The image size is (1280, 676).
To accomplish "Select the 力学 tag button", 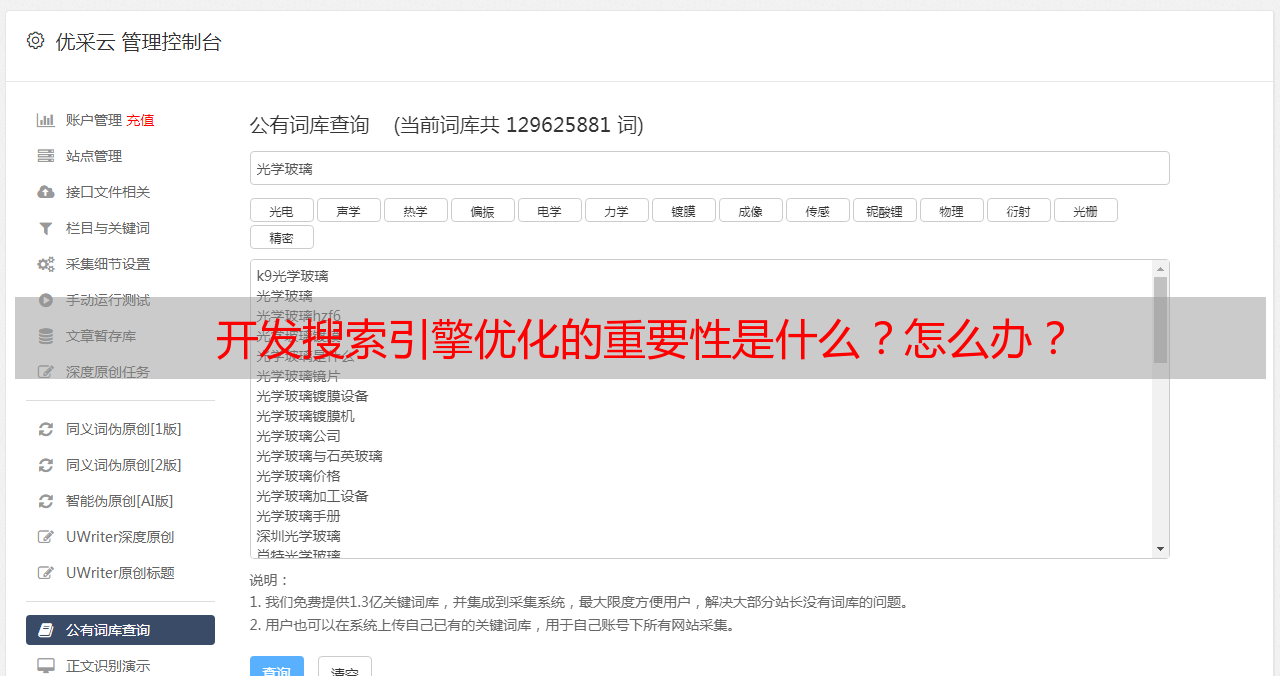I will pos(617,210).
